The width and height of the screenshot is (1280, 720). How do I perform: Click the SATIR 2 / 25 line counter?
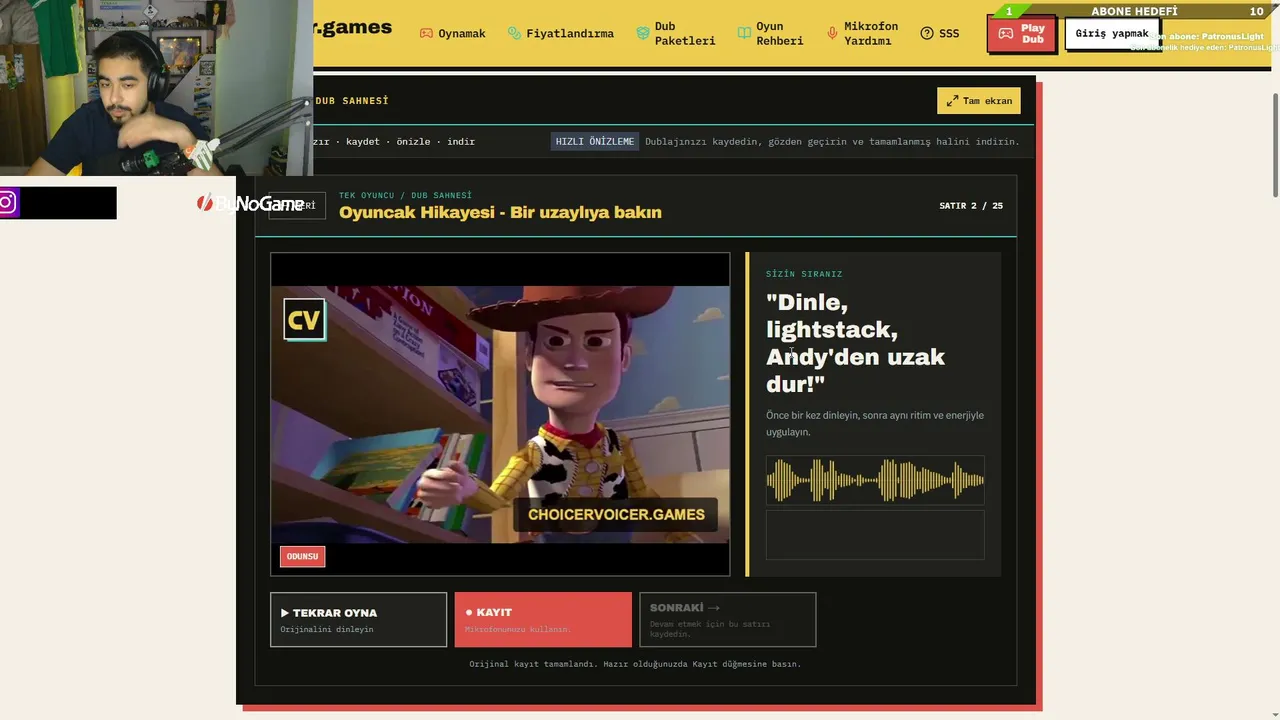pyautogui.click(x=971, y=206)
